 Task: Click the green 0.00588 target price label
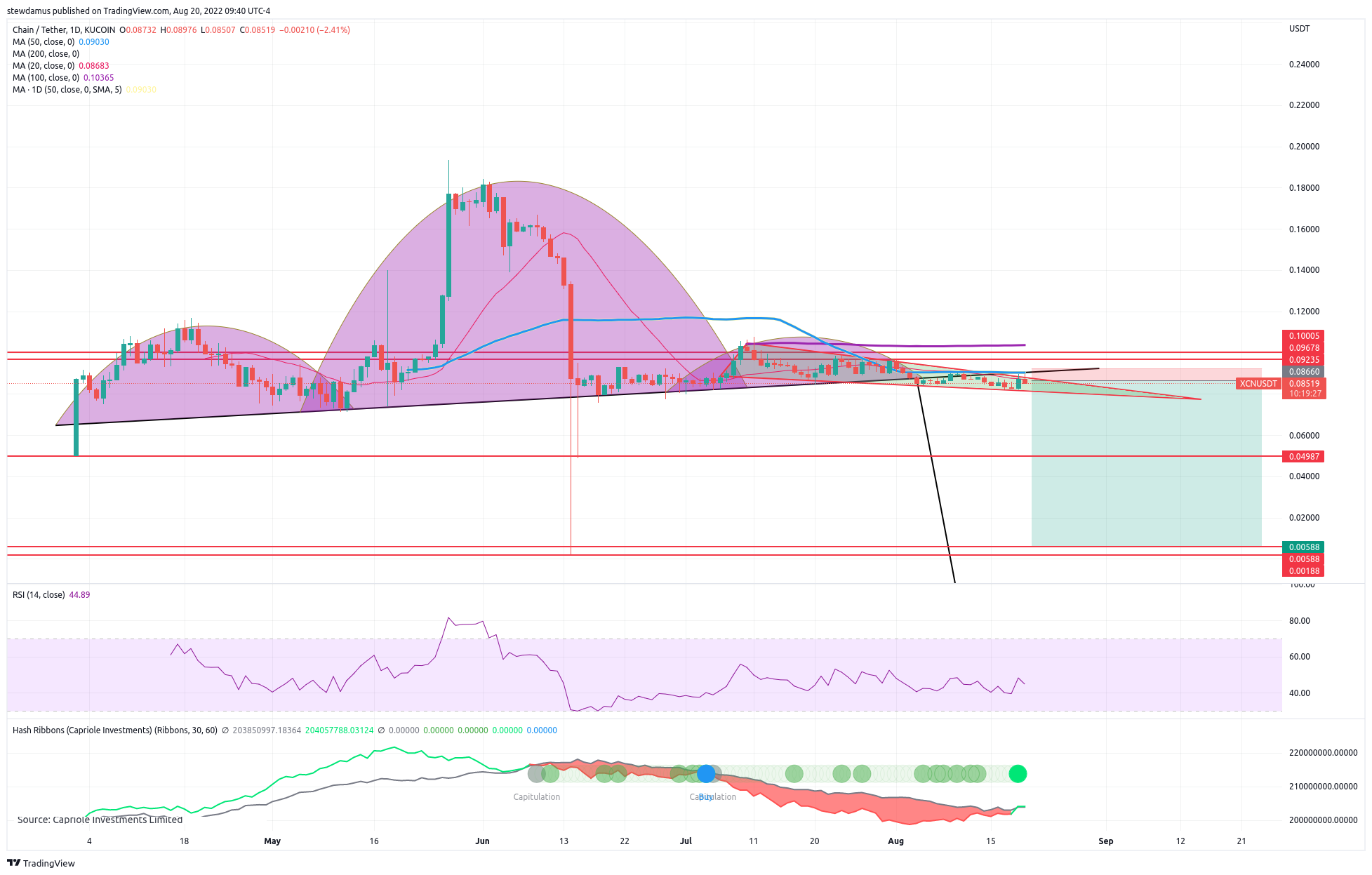[x=1304, y=547]
